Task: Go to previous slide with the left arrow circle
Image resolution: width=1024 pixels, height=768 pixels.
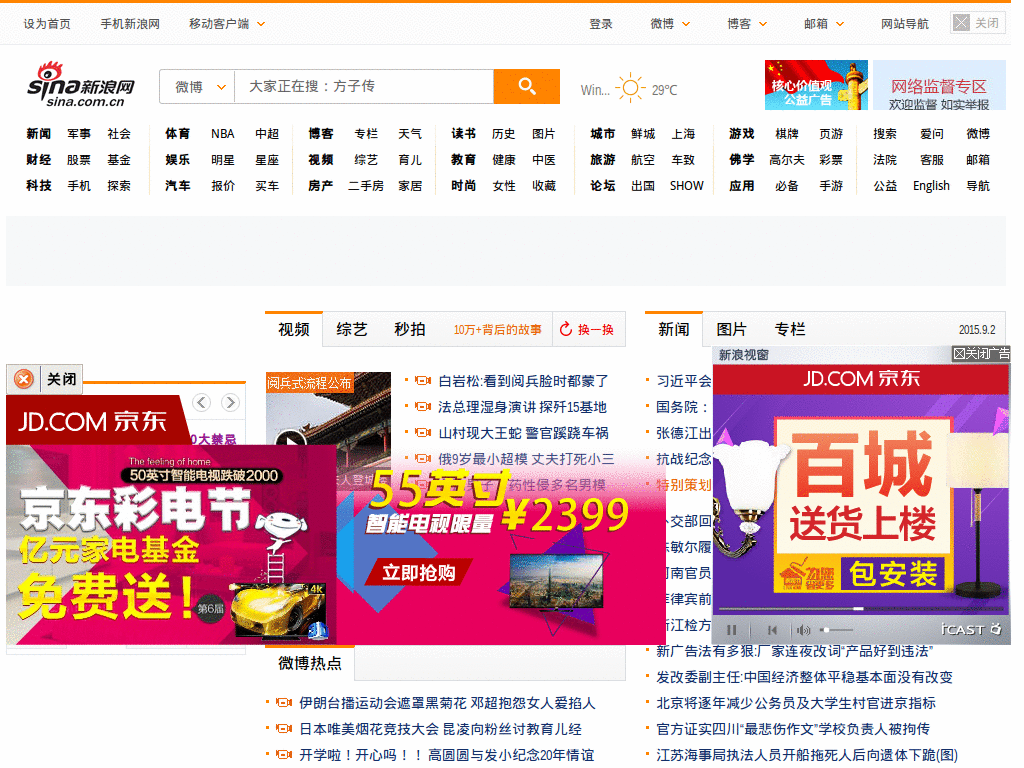Action: tap(202, 402)
